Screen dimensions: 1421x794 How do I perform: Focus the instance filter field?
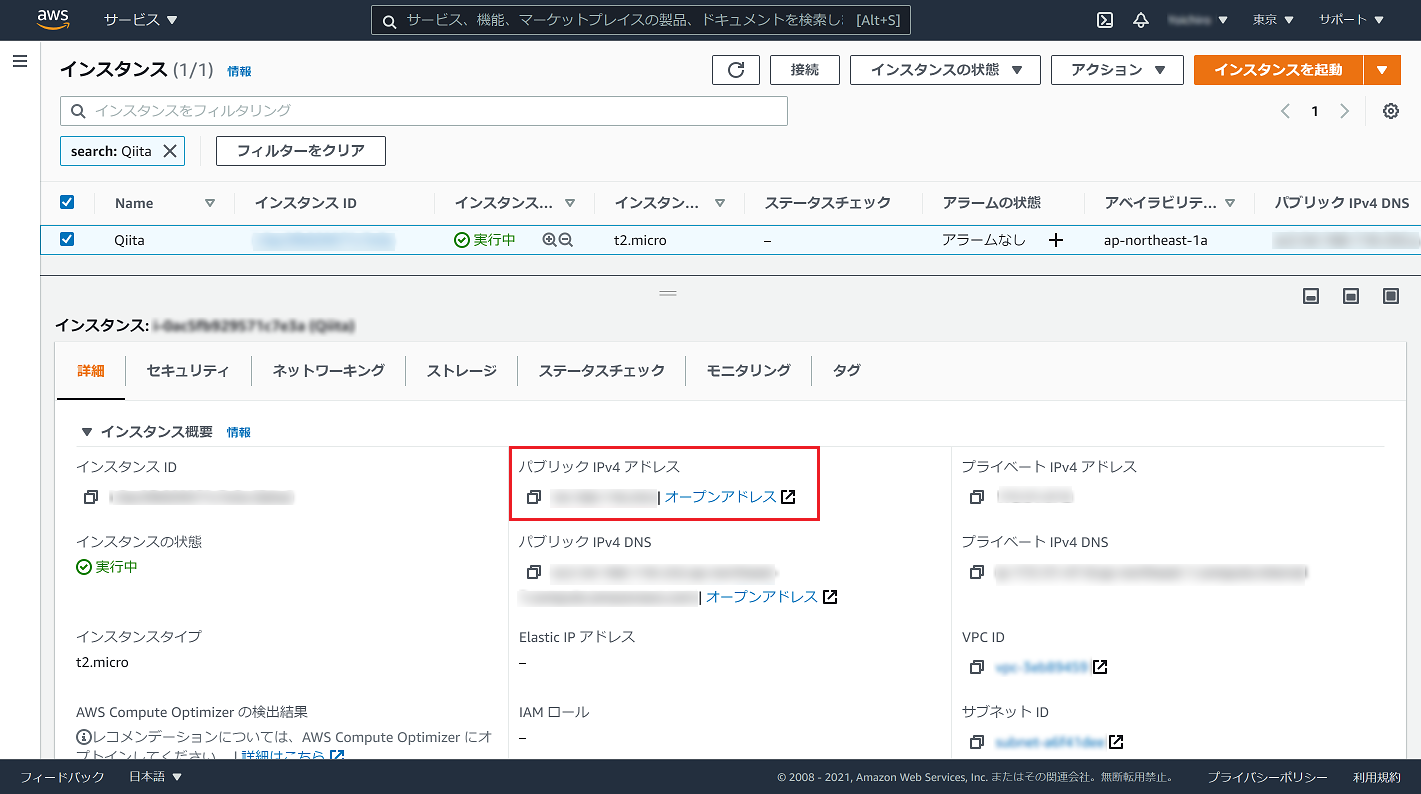[424, 111]
